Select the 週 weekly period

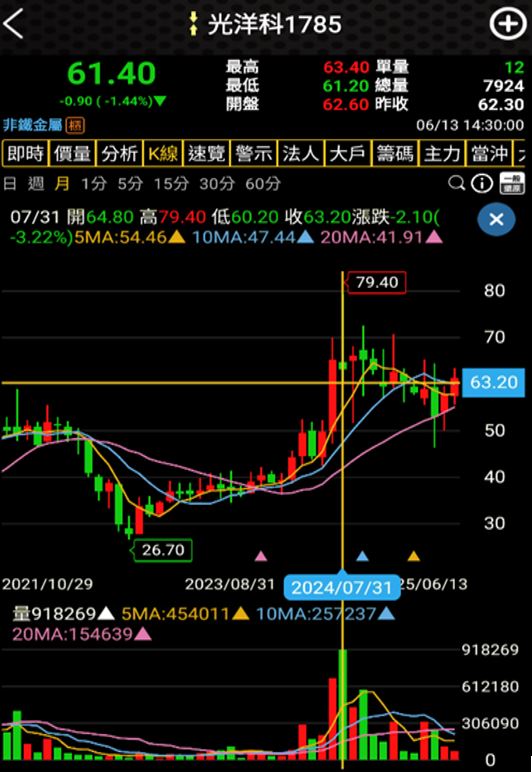[x=36, y=184]
